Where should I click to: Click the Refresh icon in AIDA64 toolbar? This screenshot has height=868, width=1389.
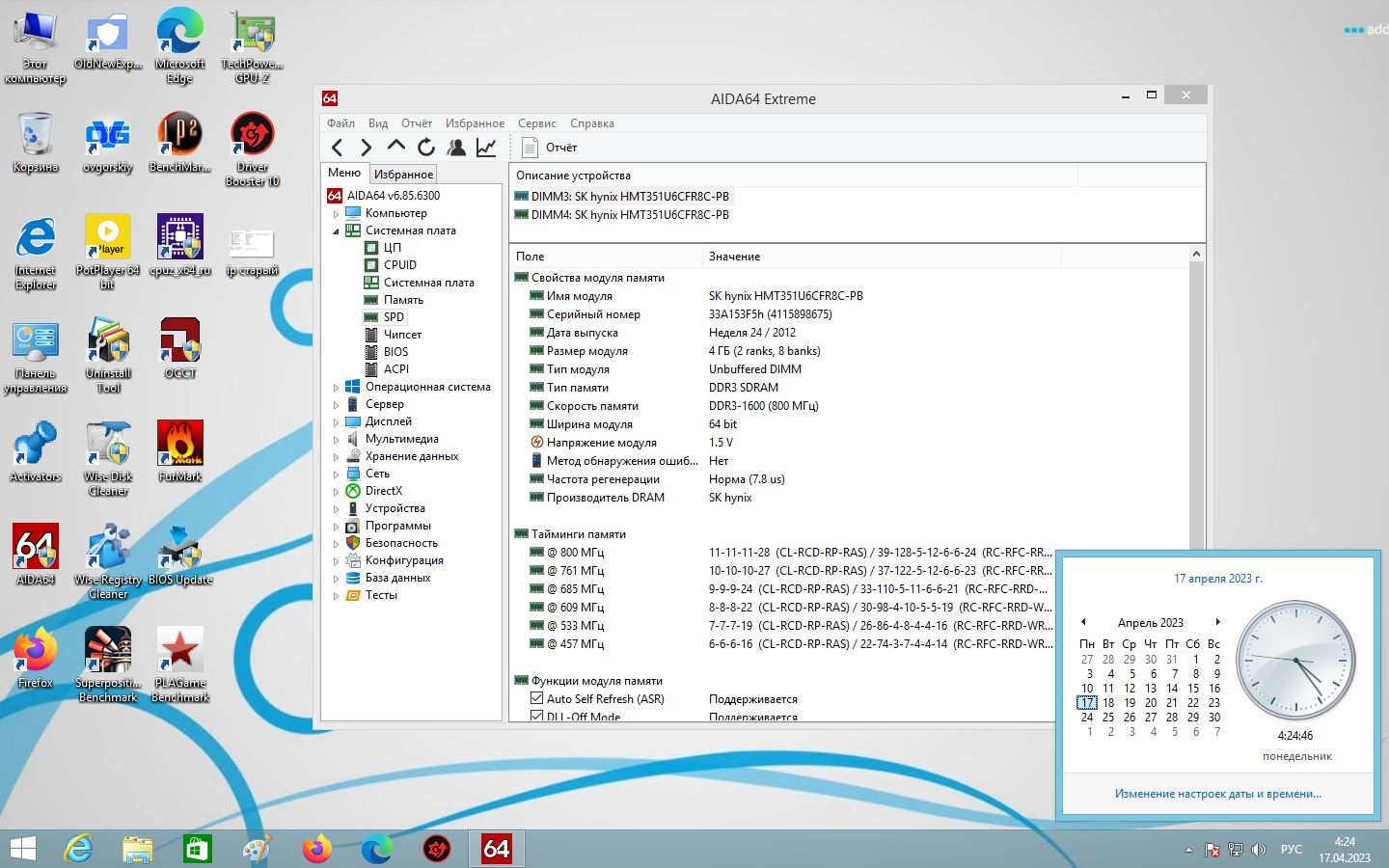[425, 148]
